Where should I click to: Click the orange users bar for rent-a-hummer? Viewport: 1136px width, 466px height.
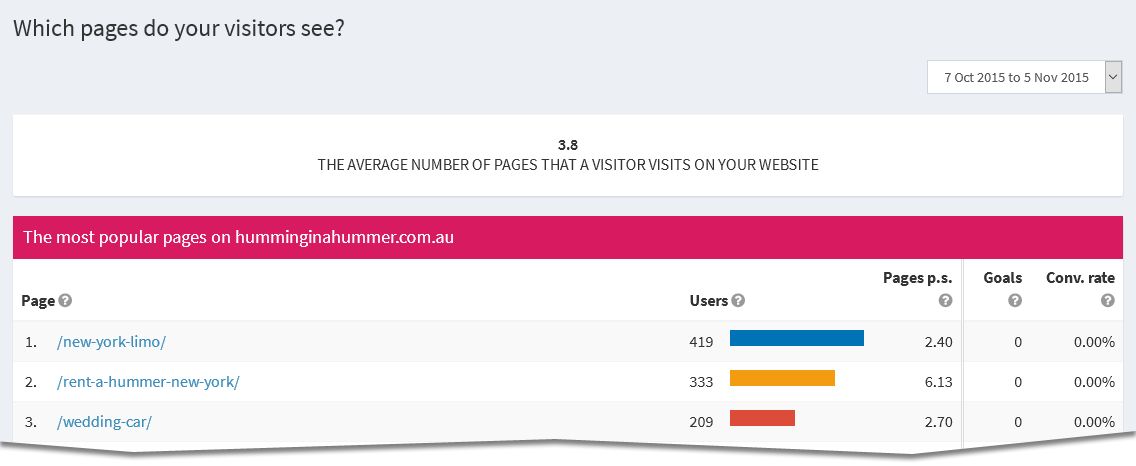coord(782,378)
